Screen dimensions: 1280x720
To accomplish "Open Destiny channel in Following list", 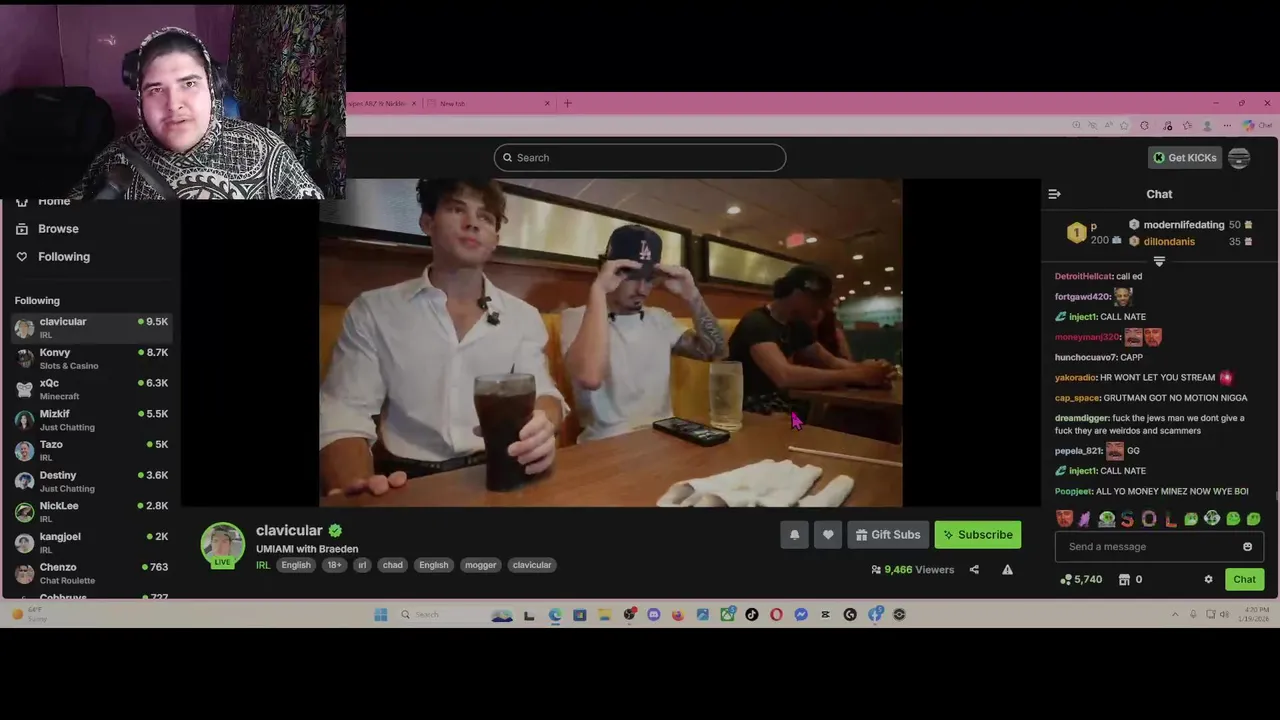I will click(91, 481).
